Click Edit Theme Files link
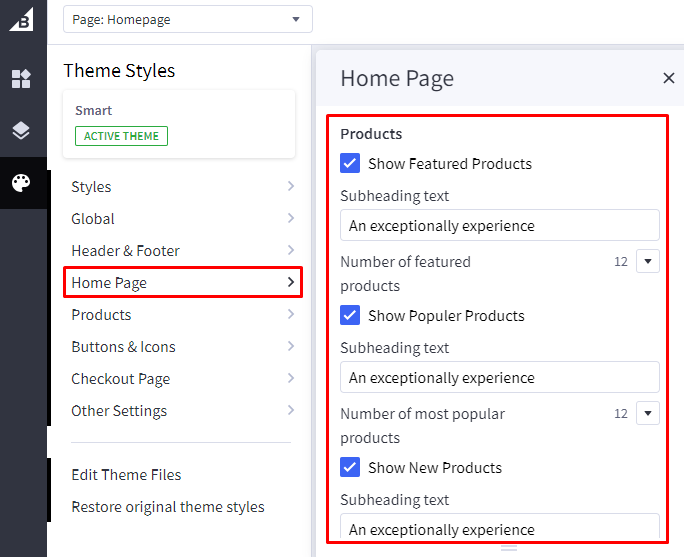This screenshot has height=557, width=684. [x=126, y=475]
